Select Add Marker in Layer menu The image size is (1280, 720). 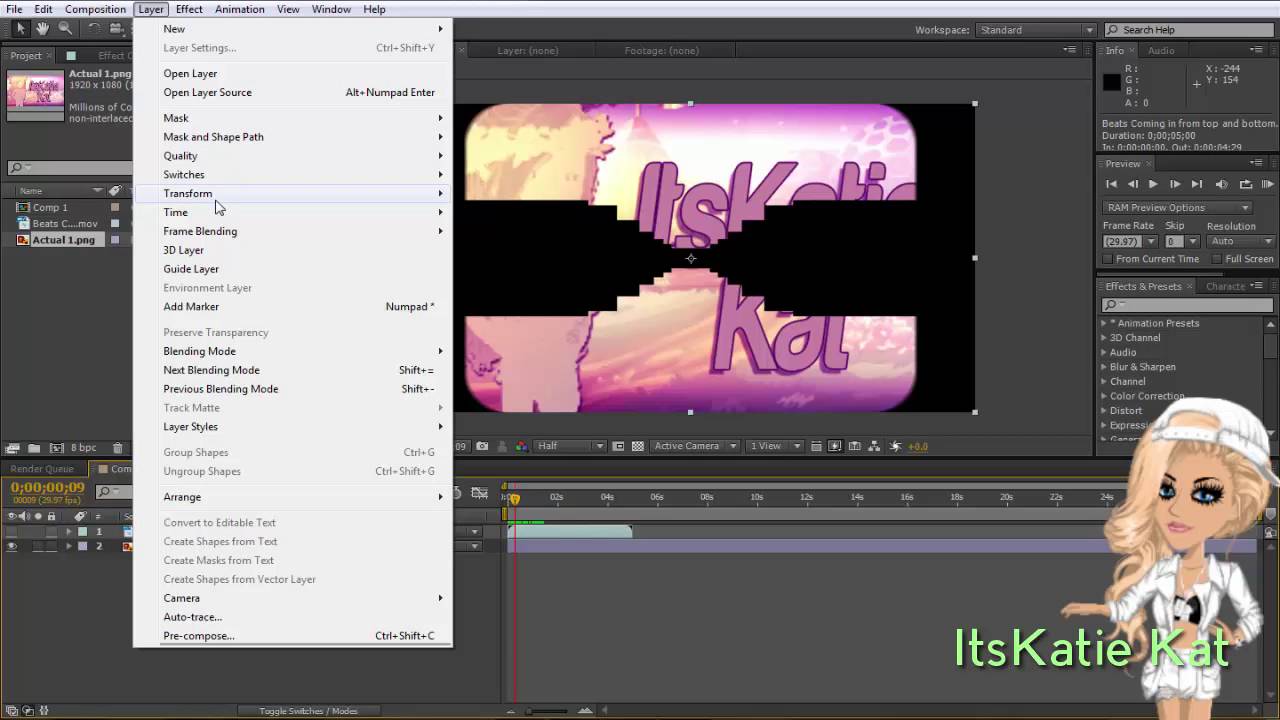[x=292, y=307]
